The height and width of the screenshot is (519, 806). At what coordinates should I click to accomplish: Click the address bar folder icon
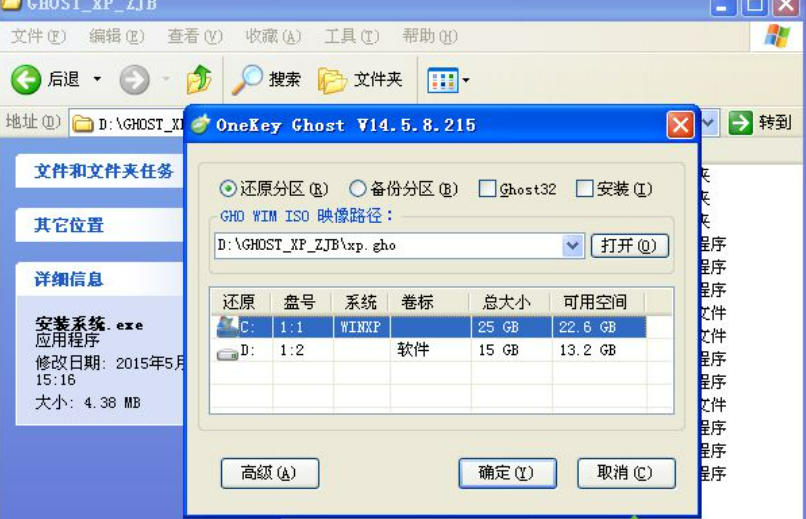coord(82,124)
